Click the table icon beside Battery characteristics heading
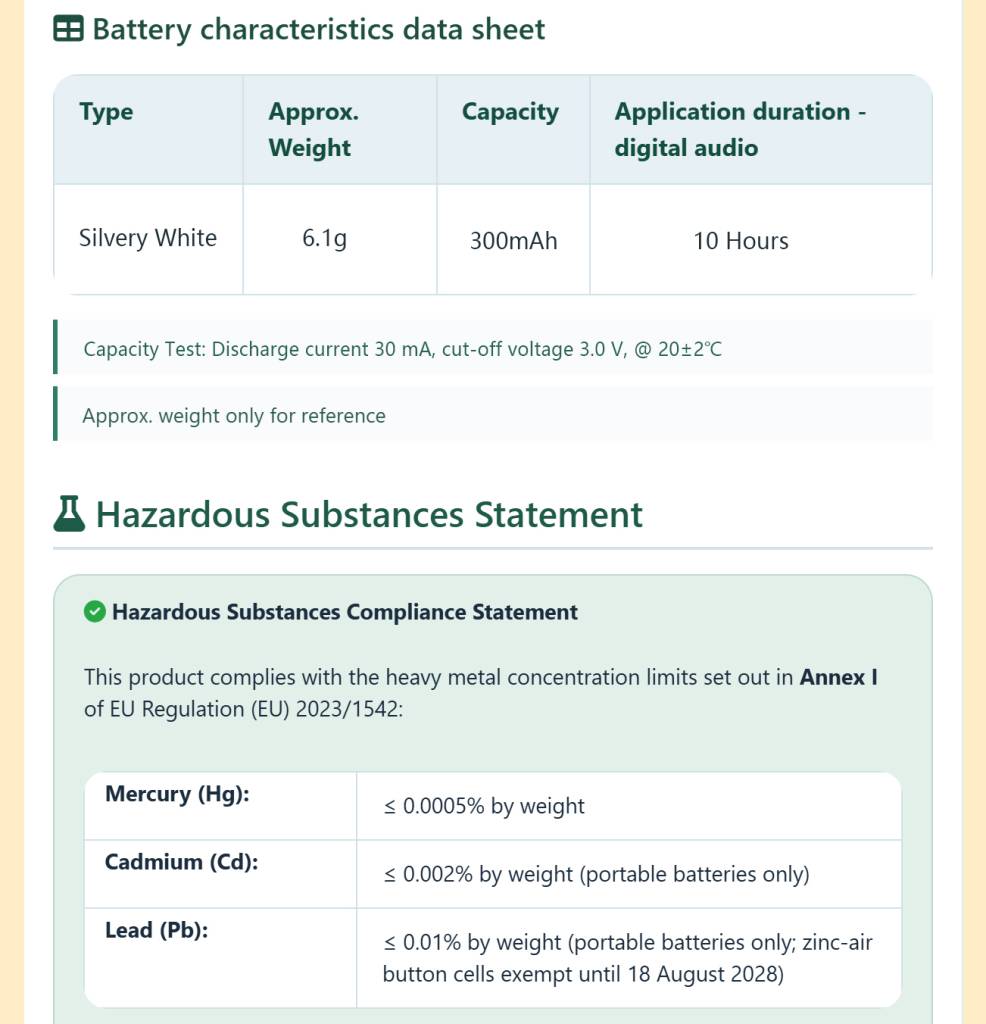Screen dimensions: 986x1024 point(68,29)
